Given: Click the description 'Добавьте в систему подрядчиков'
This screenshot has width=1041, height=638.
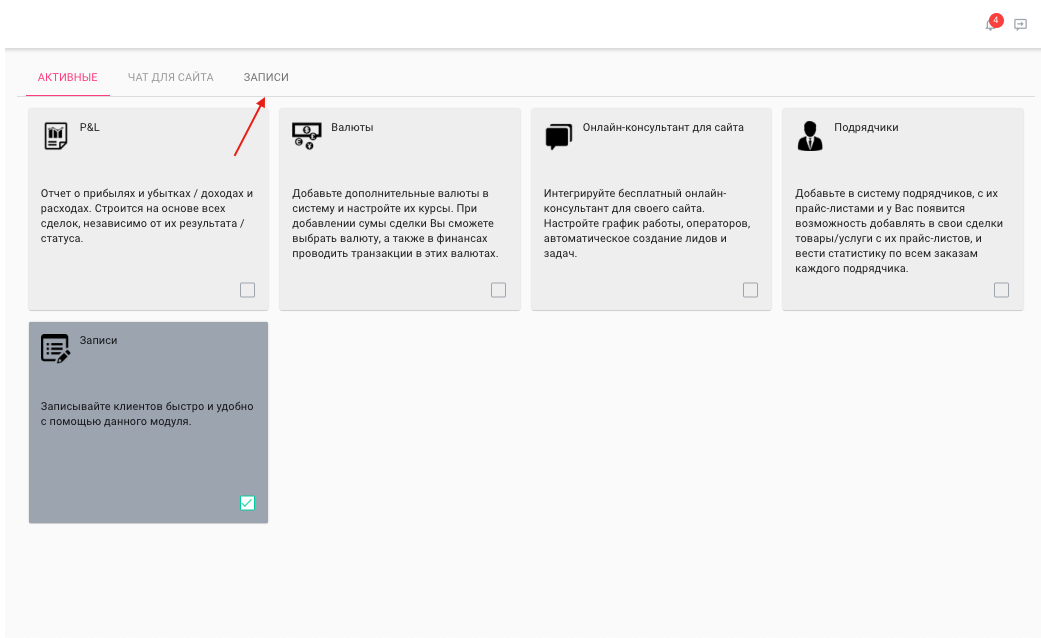Looking at the screenshot, I should pyautogui.click(x=899, y=231).
